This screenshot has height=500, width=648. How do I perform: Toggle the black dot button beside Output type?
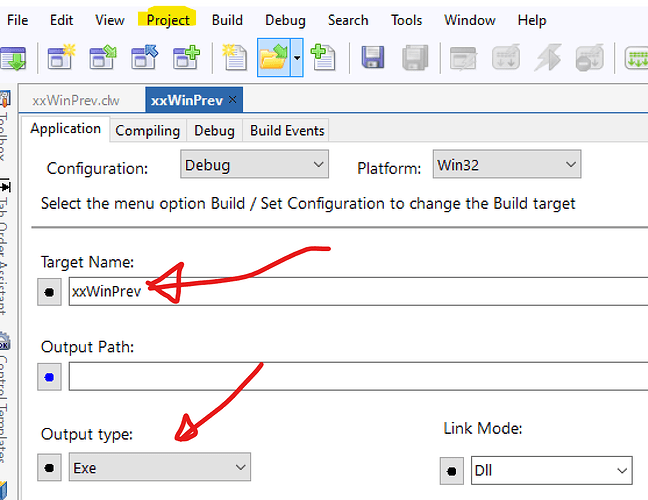point(50,467)
